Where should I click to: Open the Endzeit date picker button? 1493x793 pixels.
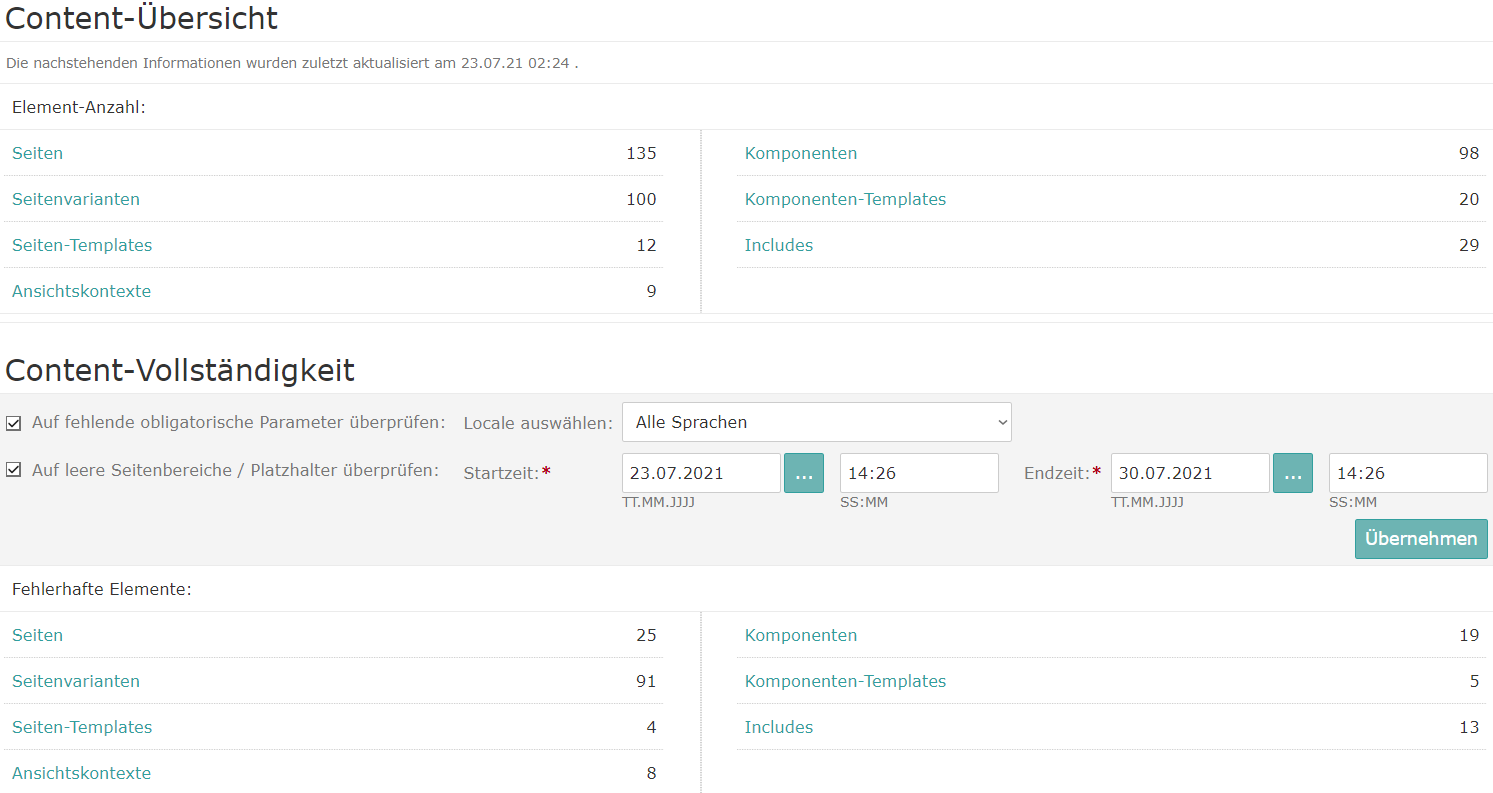click(x=1292, y=473)
